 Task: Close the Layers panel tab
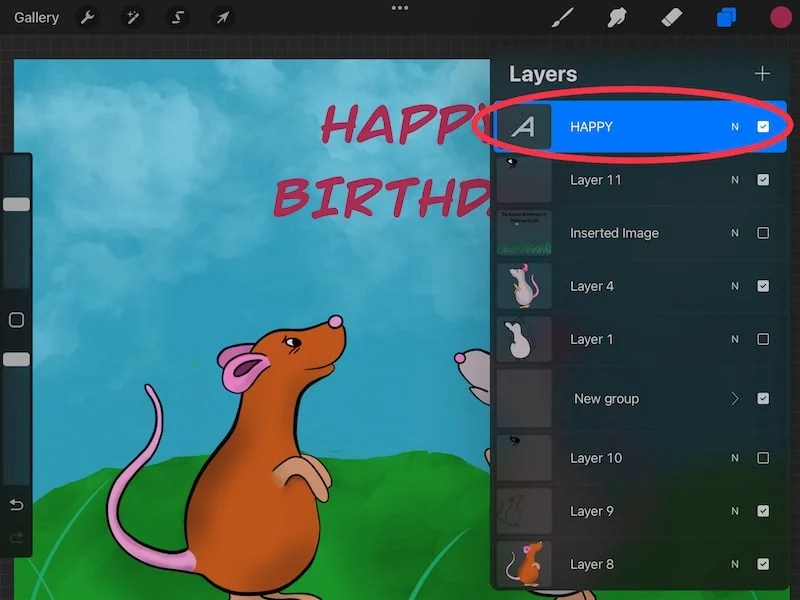[726, 17]
